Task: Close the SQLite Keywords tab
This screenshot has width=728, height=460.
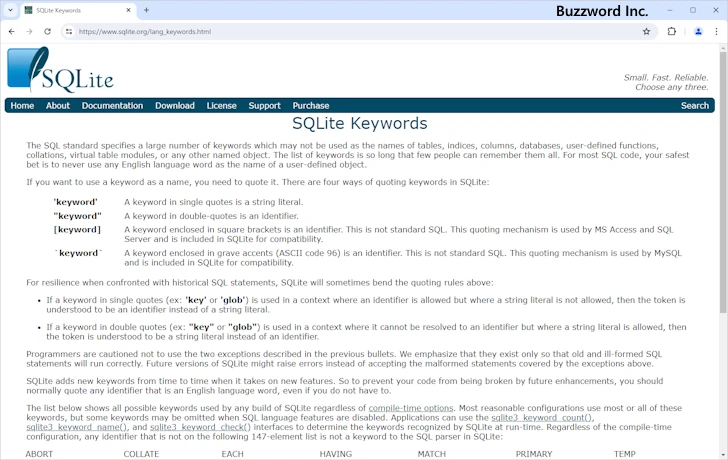Action: click(x=128, y=10)
